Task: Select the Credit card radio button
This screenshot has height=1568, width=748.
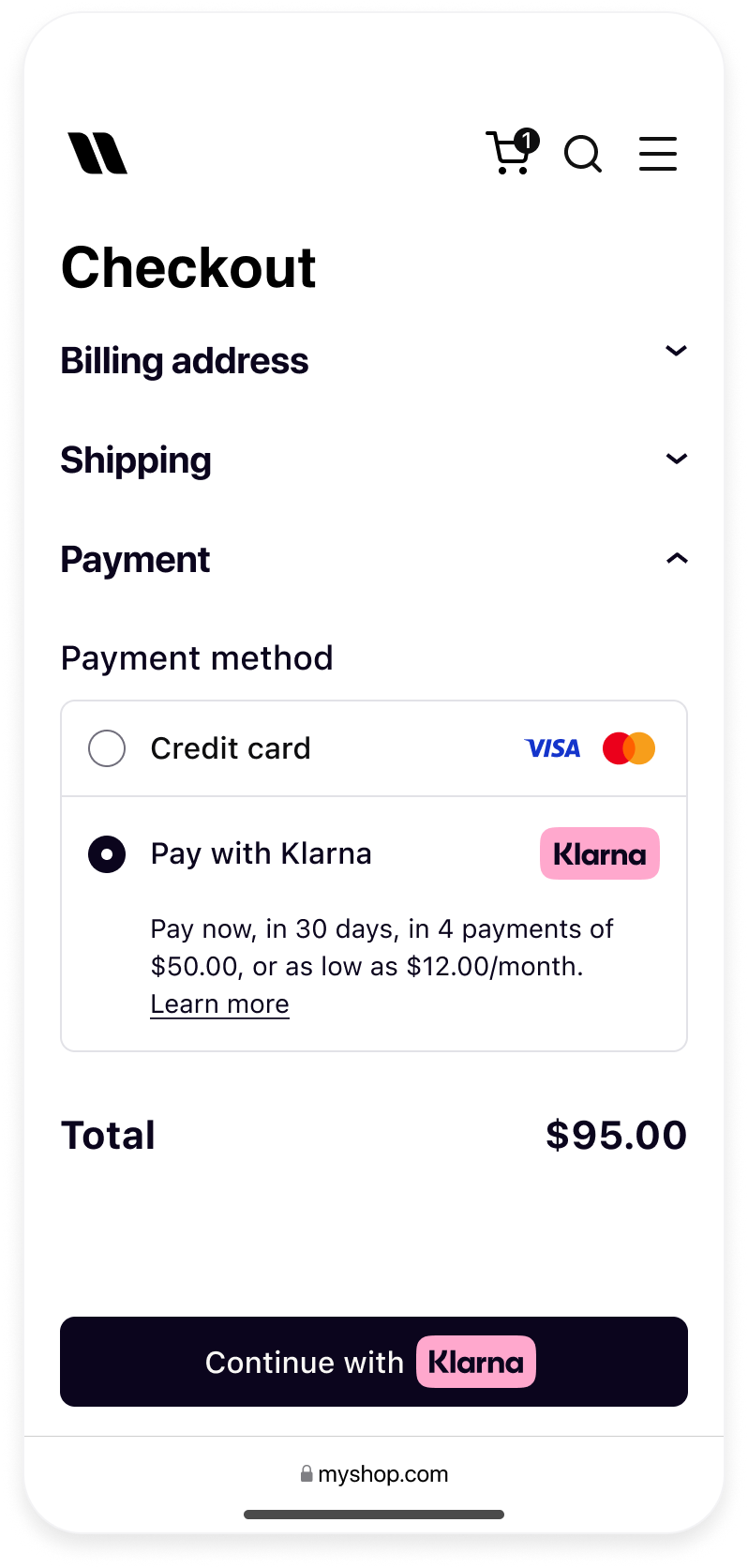Action: [x=107, y=748]
